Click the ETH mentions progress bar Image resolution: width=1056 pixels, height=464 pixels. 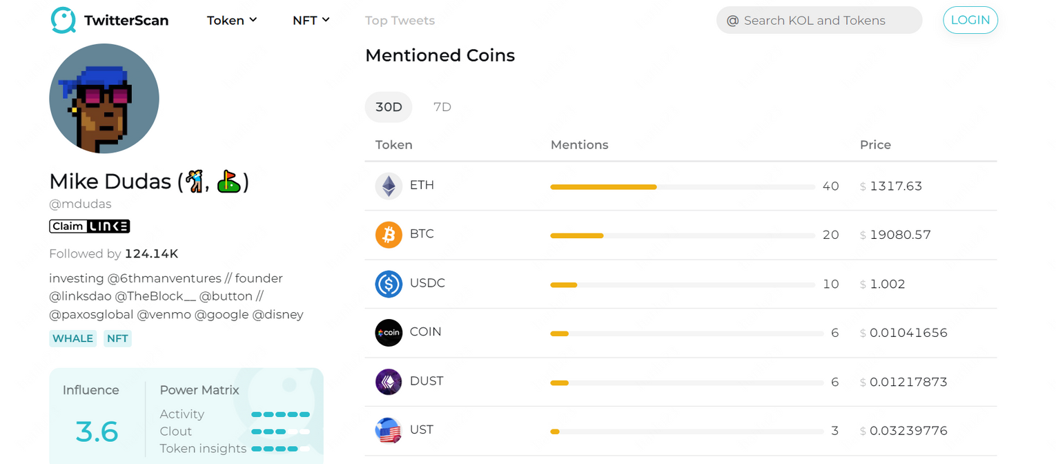click(682, 187)
